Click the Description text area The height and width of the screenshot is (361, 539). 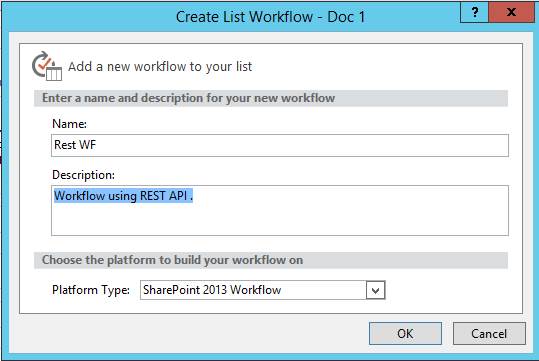click(x=280, y=210)
